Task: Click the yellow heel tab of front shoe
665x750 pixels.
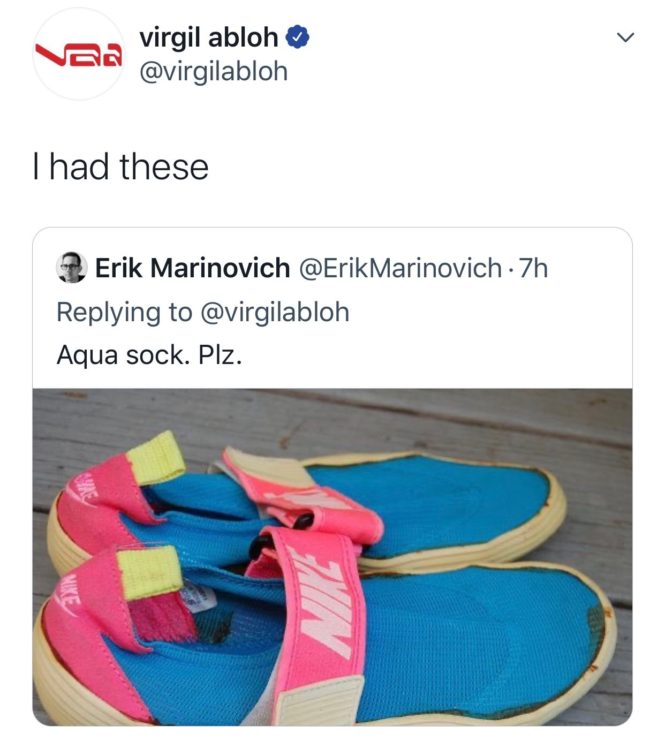Action: [x=150, y=572]
